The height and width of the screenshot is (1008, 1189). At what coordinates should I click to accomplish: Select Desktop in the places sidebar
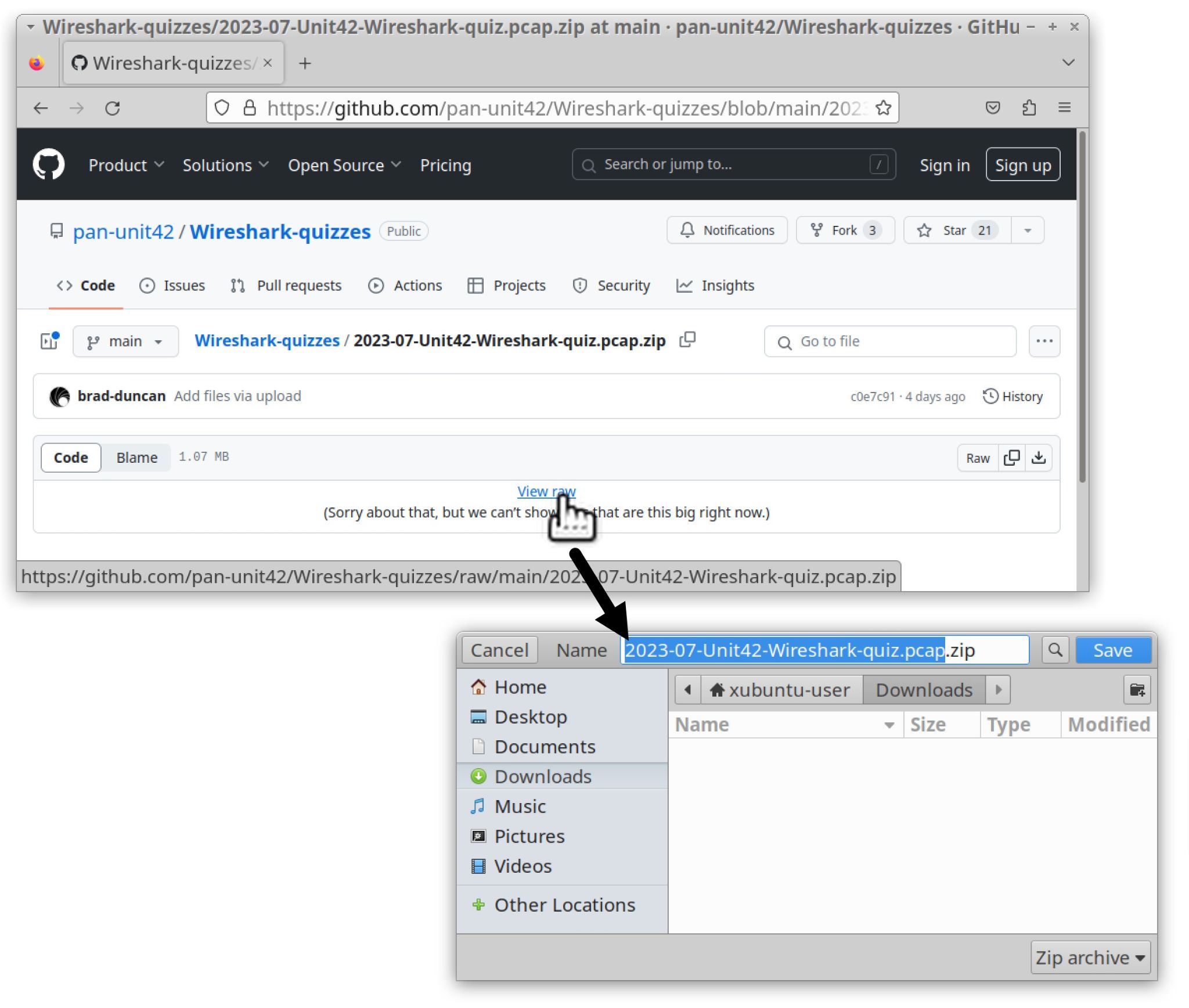point(562,717)
